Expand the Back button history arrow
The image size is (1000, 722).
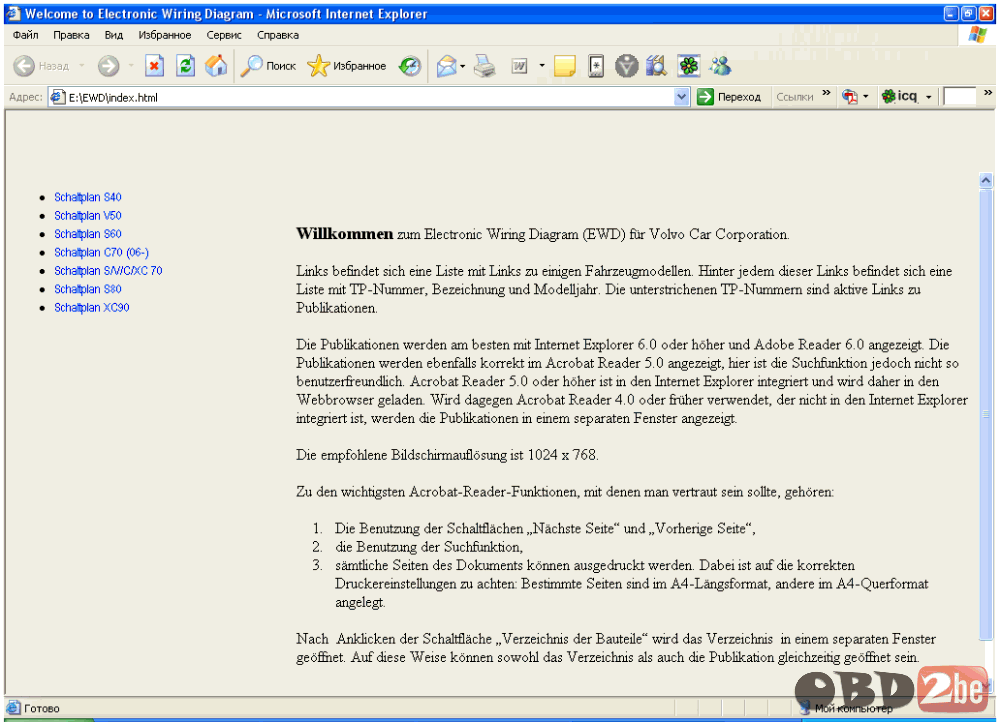82,66
